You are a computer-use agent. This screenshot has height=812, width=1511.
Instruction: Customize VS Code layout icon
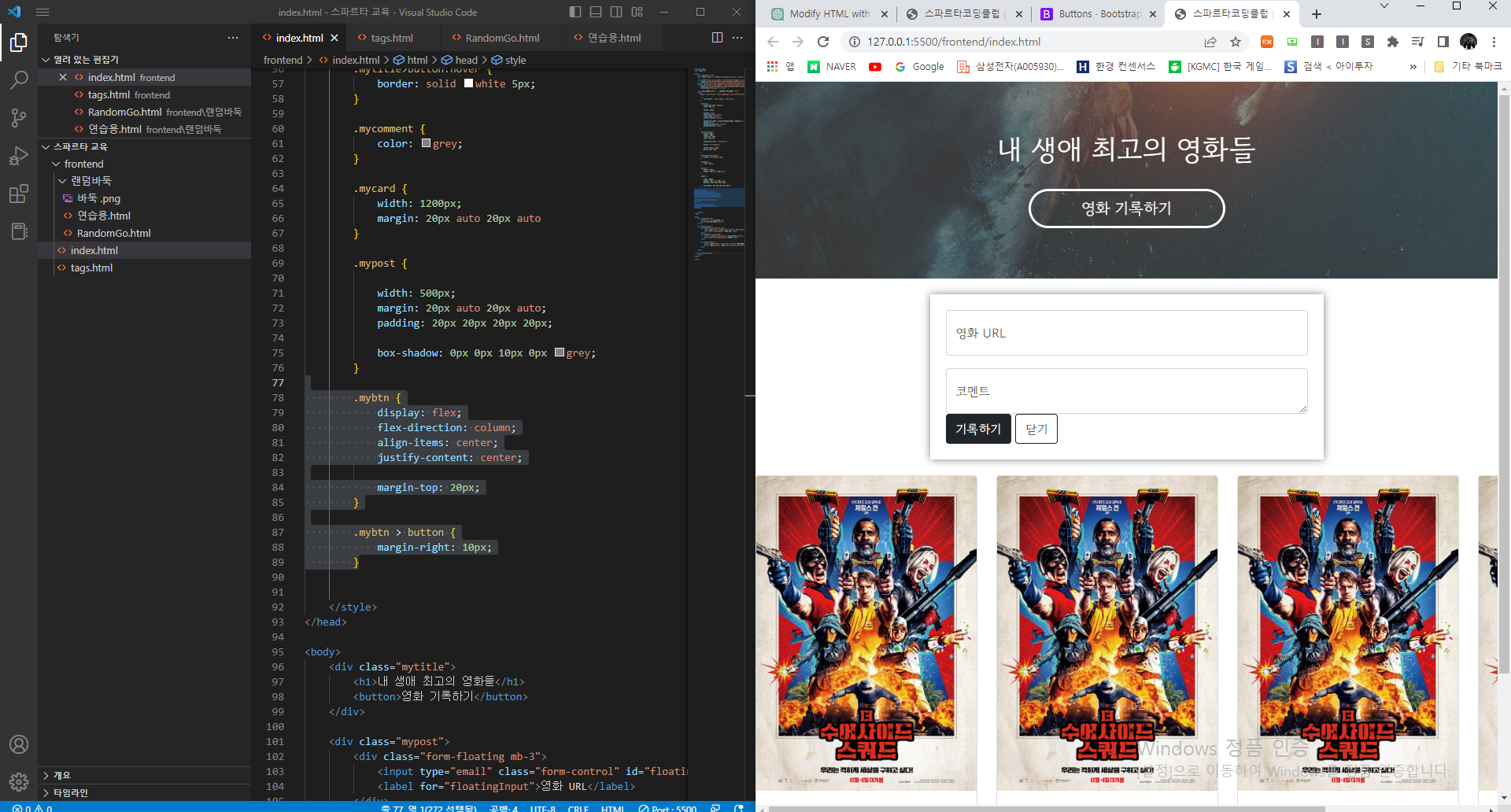tap(637, 12)
